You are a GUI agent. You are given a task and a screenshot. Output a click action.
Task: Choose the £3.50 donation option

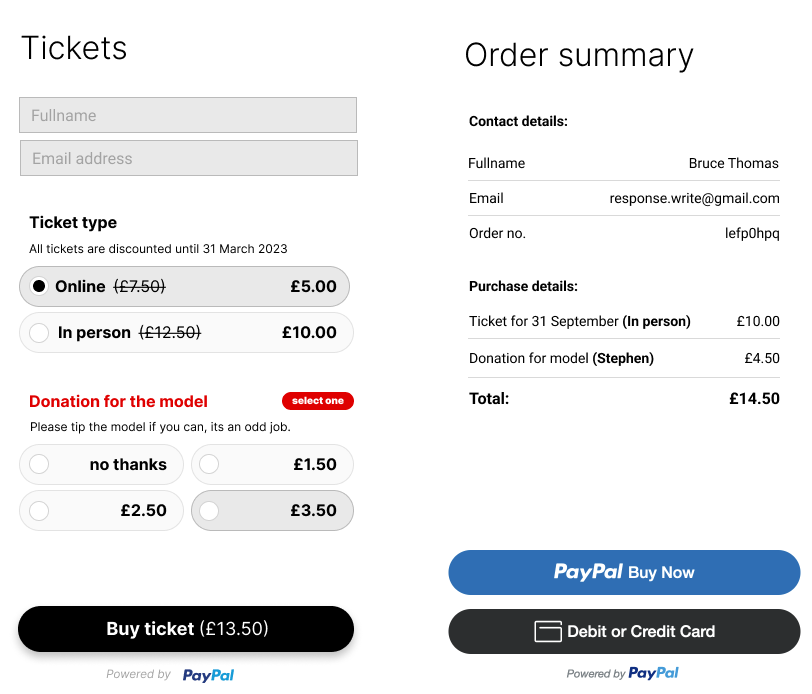(x=209, y=511)
